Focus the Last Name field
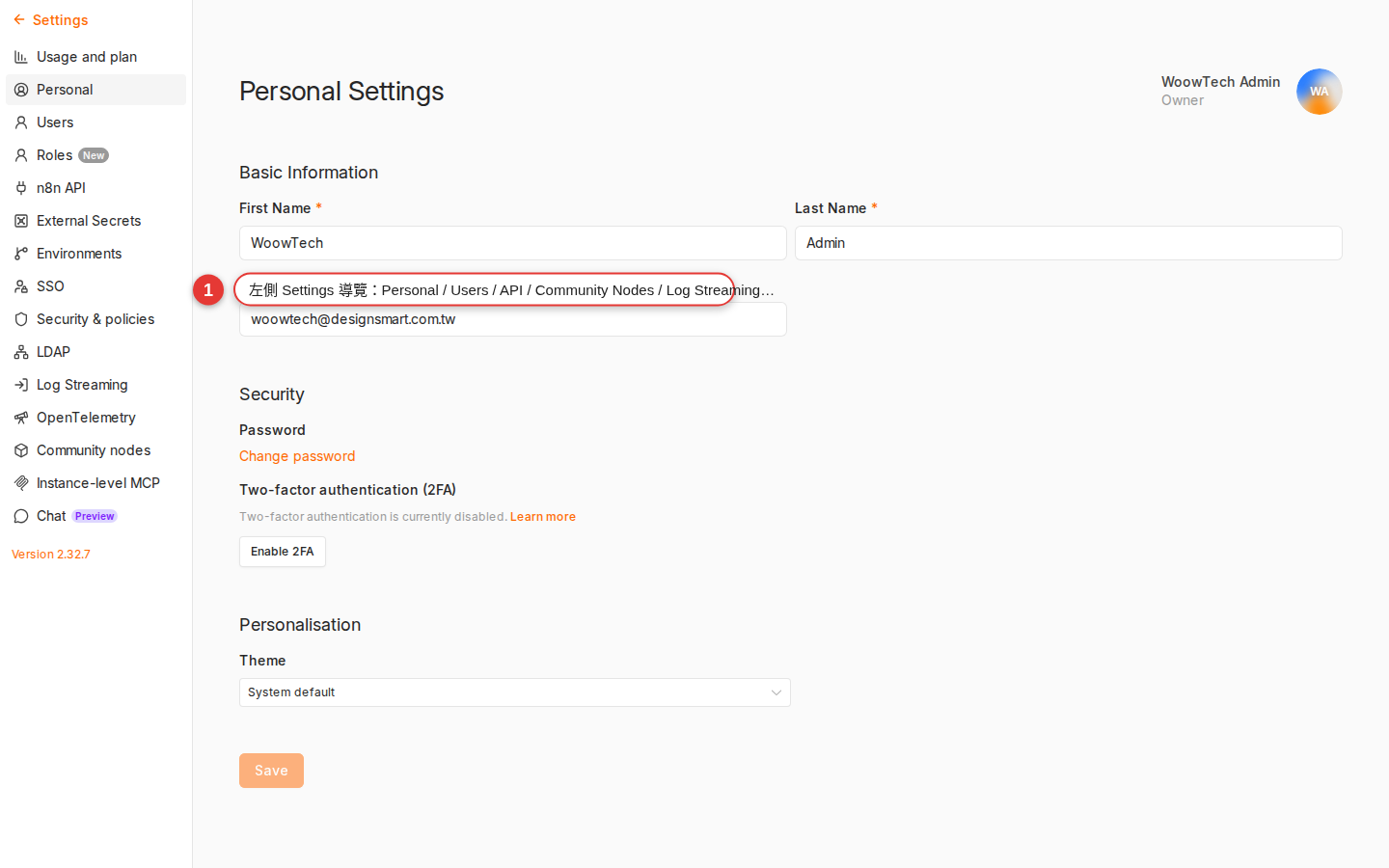1389x868 pixels. click(1069, 243)
